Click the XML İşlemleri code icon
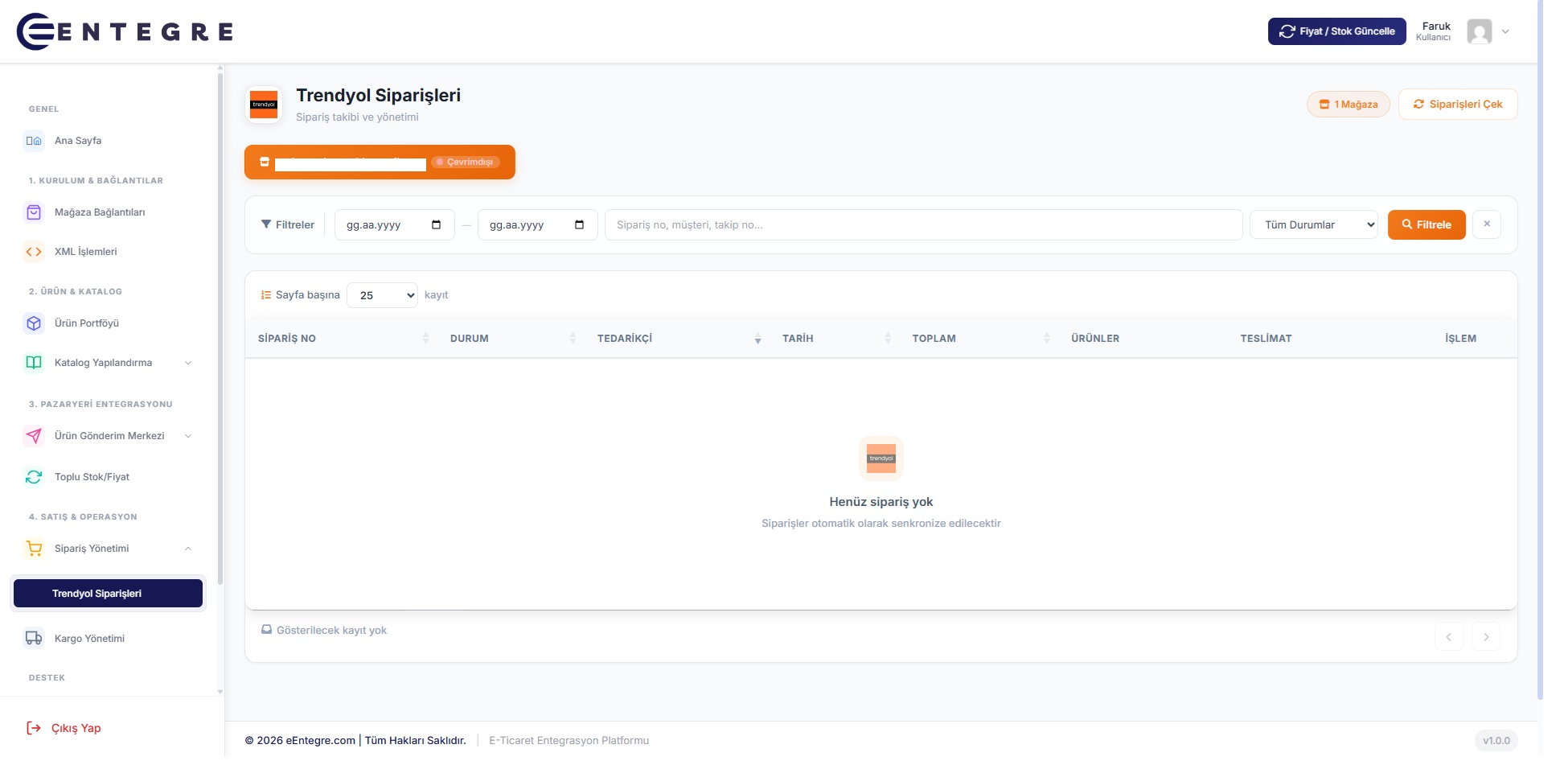The image size is (1568, 765). click(34, 252)
